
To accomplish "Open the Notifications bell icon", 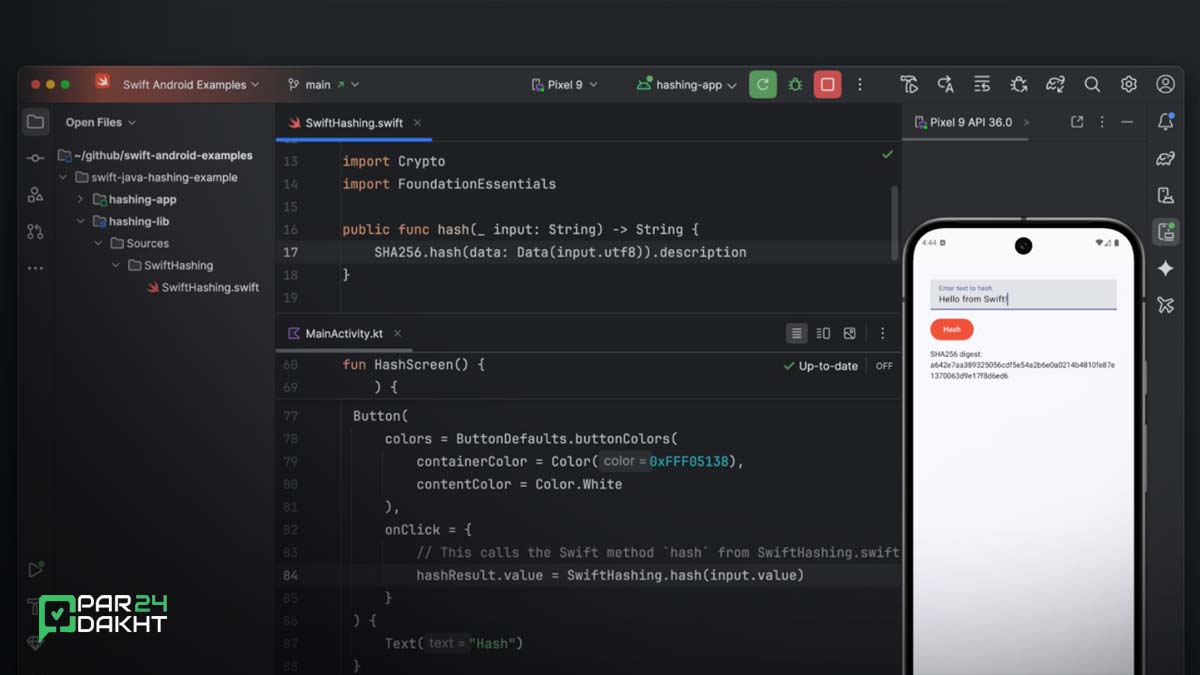I will pyautogui.click(x=1166, y=122).
